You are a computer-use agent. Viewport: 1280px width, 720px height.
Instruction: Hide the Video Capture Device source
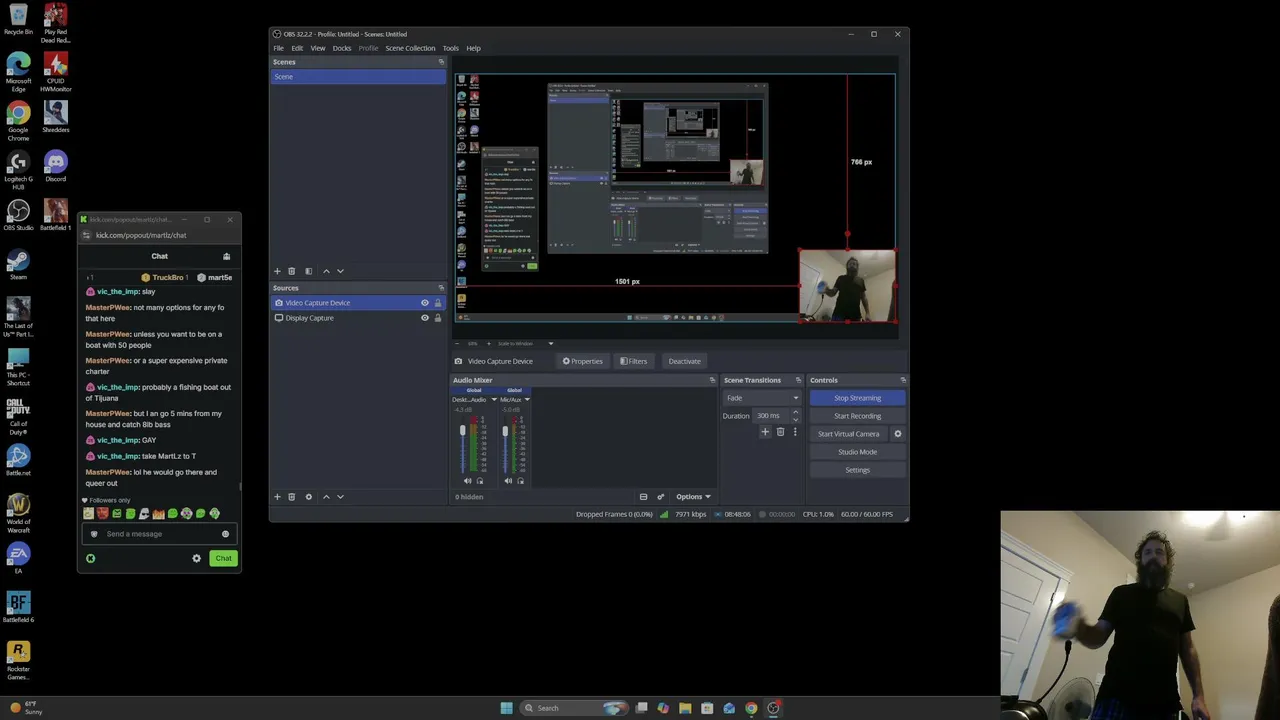(425, 303)
